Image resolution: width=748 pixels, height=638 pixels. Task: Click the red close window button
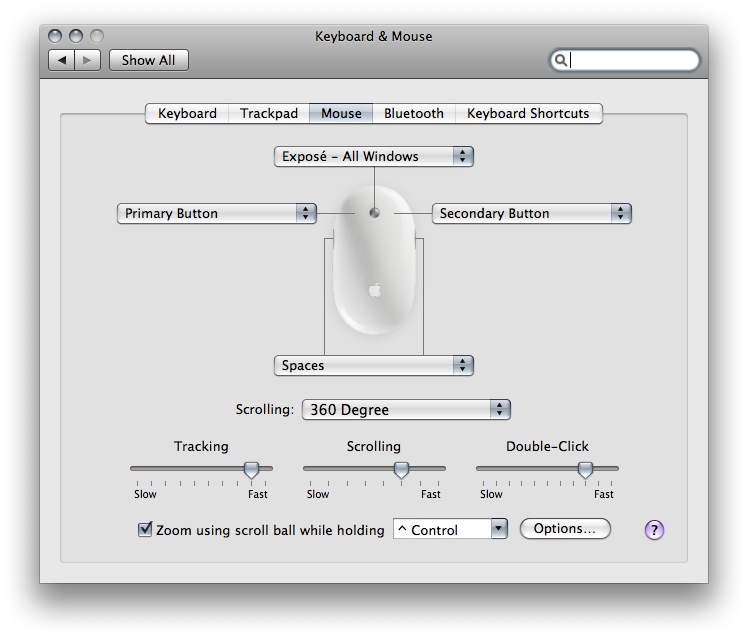(55, 36)
